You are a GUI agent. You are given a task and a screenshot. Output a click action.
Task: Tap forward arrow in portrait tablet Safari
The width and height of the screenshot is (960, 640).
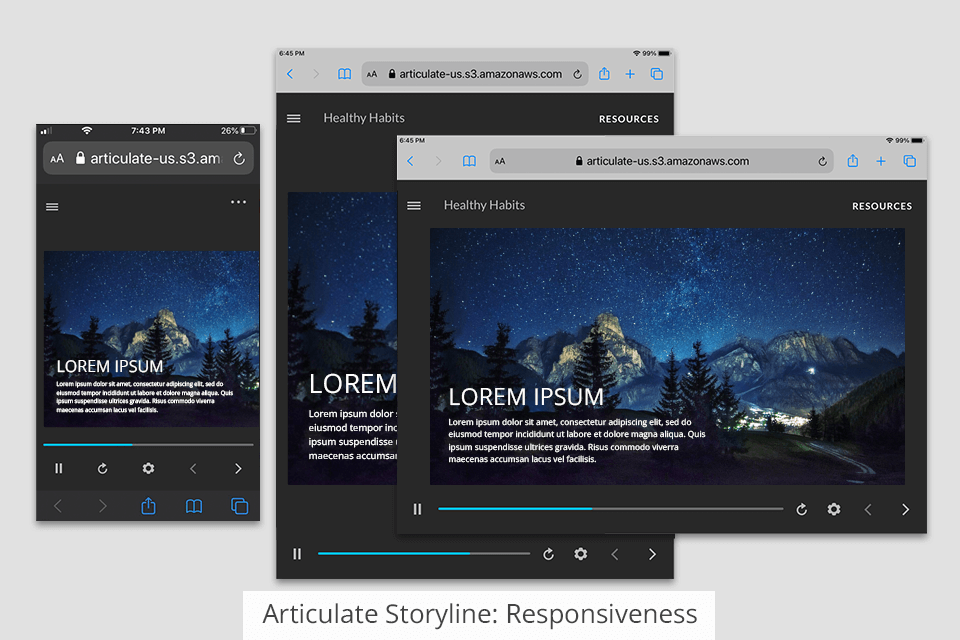pos(316,74)
